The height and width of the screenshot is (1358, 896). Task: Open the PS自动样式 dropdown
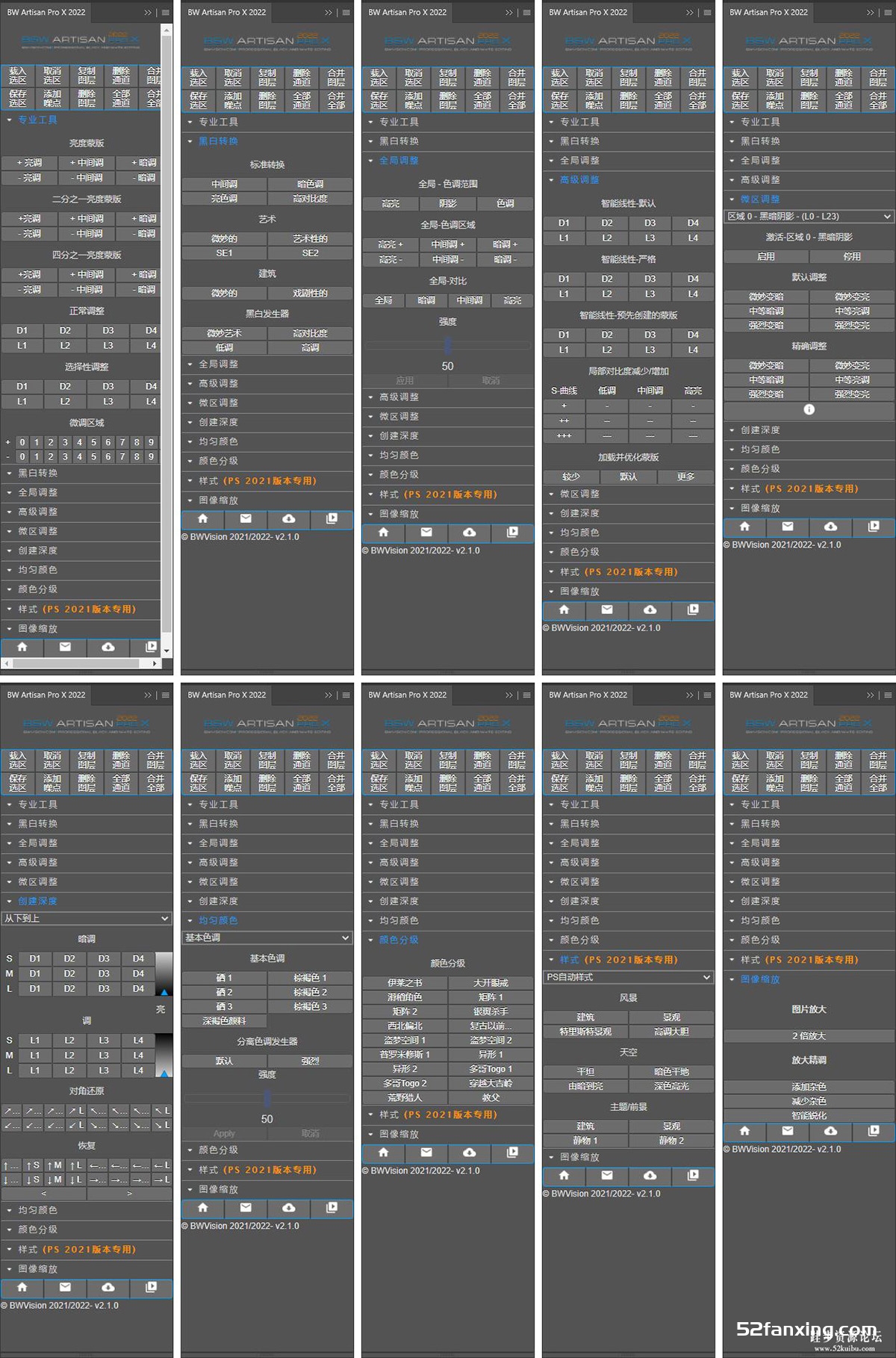629,977
